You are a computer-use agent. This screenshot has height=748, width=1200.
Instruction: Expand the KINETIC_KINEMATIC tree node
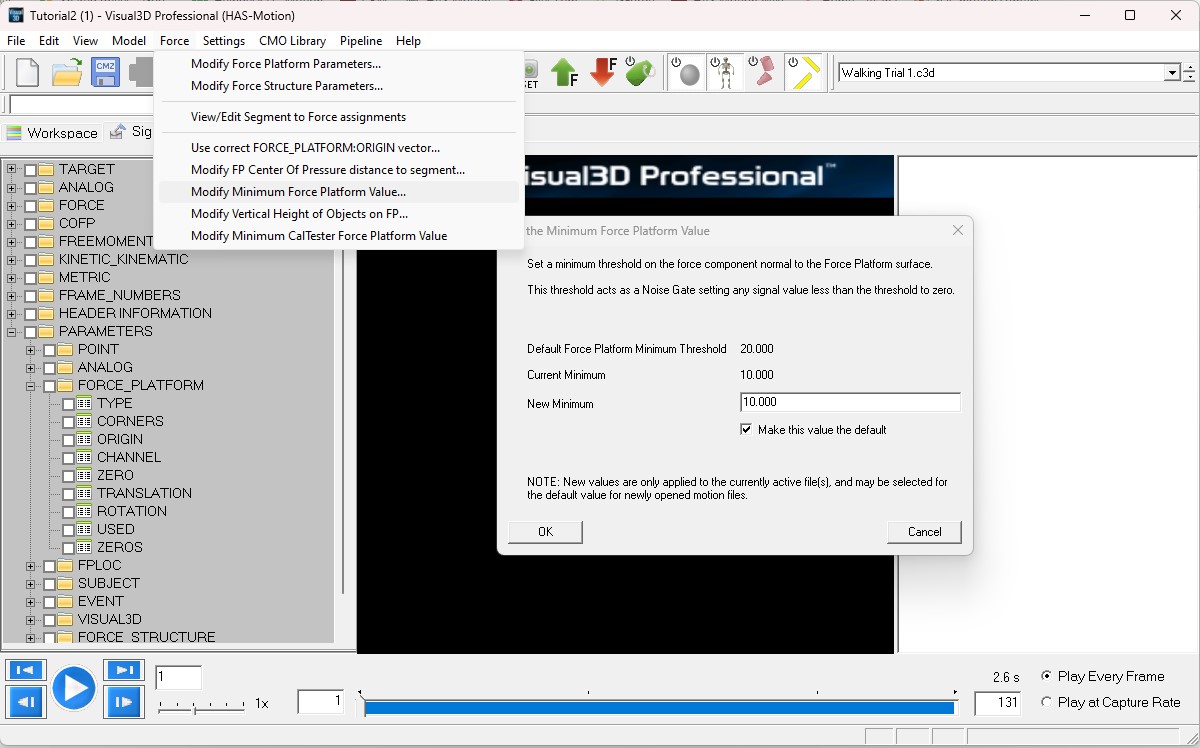pos(12,259)
